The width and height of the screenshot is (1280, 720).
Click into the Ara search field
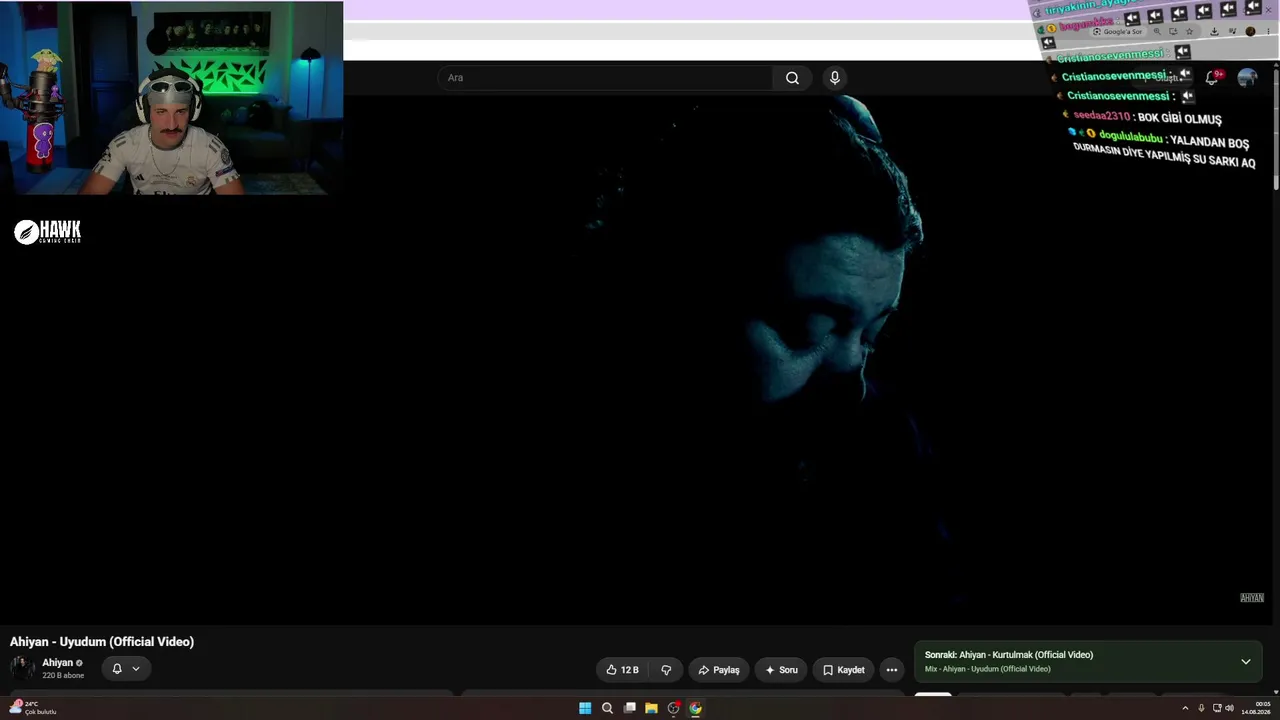(x=605, y=78)
